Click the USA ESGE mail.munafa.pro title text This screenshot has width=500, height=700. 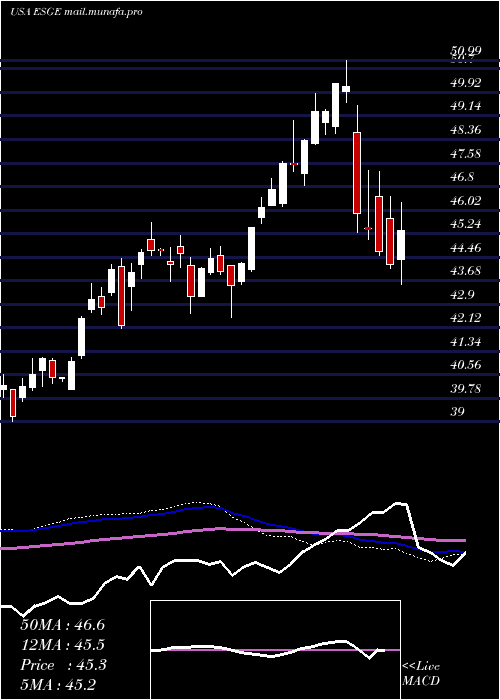pos(76,12)
